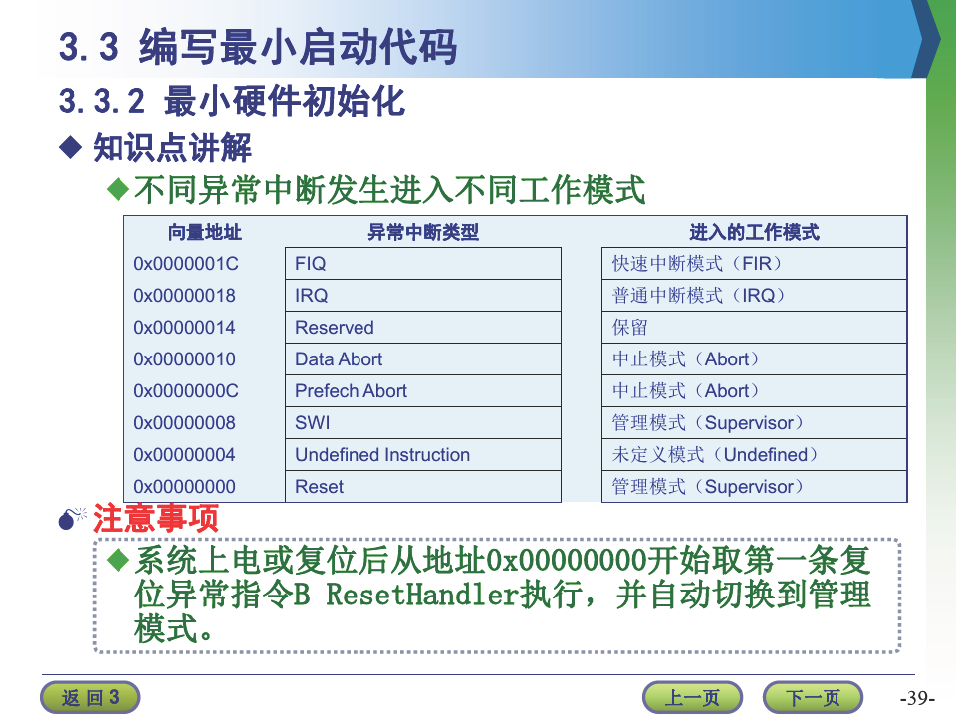Click the blue diamond bullet before 知识点讲解
Screen dimensions: 956x717
tap(71, 147)
